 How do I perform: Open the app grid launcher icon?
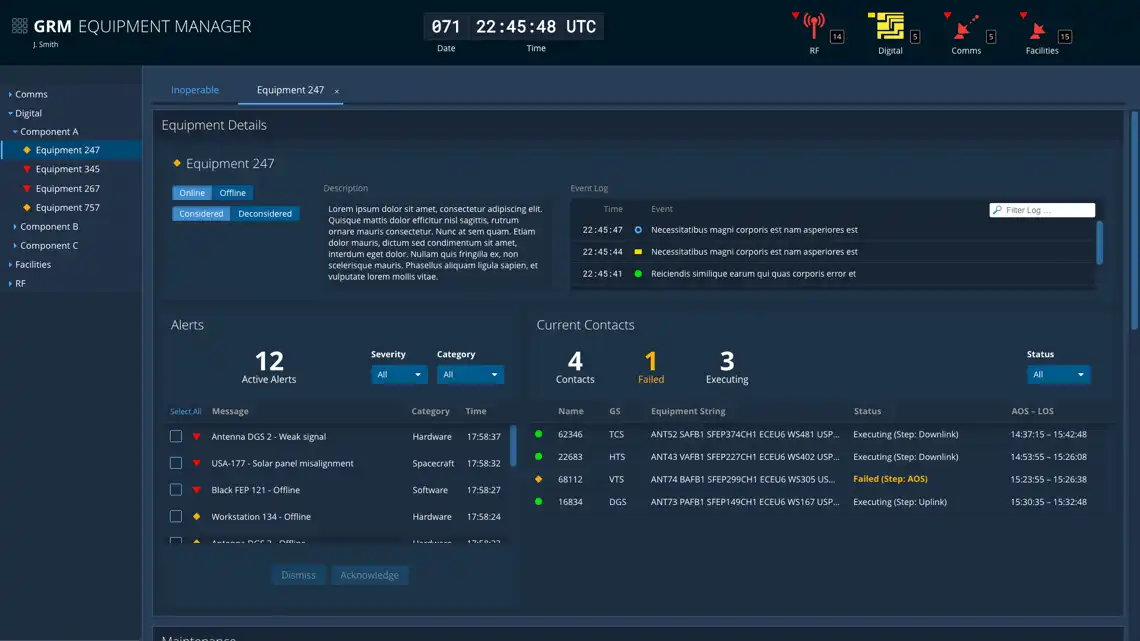(x=20, y=26)
